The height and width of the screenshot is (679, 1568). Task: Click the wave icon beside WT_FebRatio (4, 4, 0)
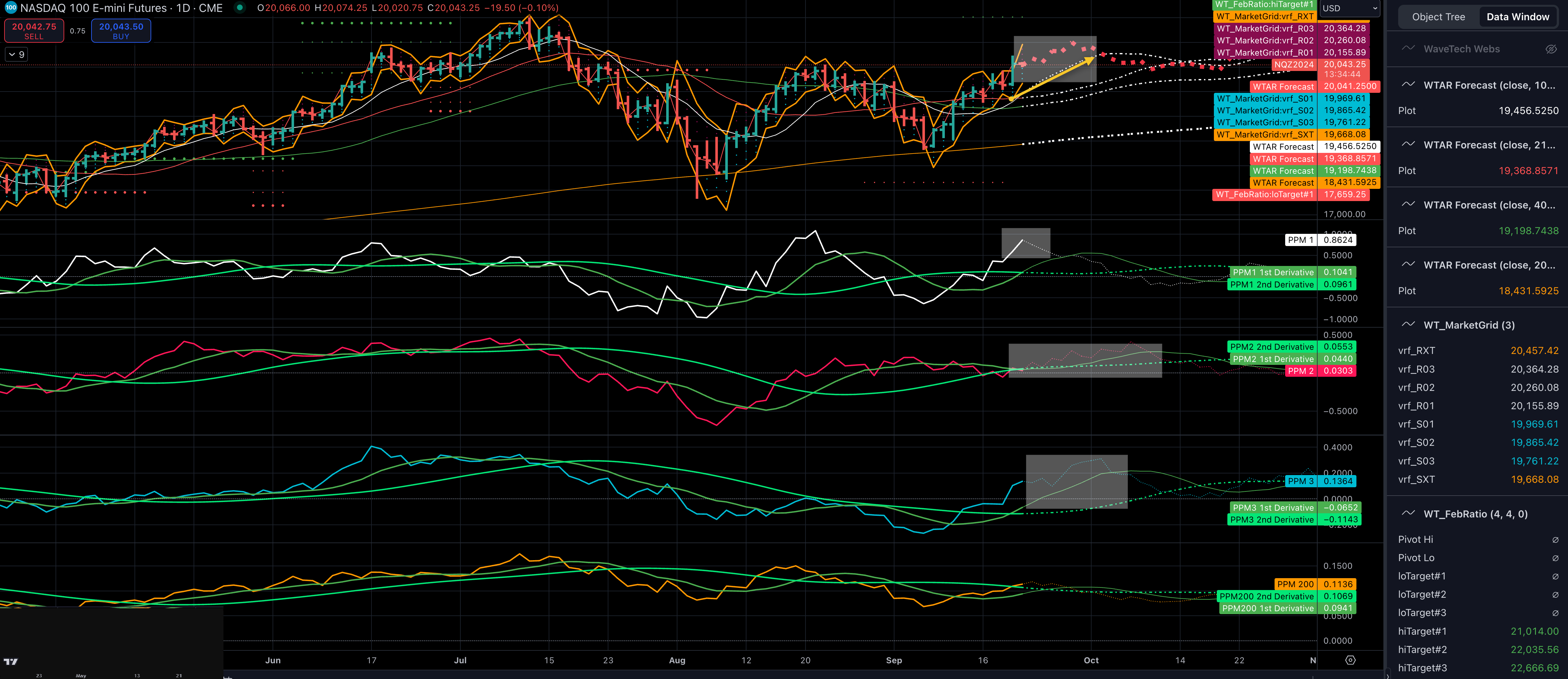point(1408,513)
